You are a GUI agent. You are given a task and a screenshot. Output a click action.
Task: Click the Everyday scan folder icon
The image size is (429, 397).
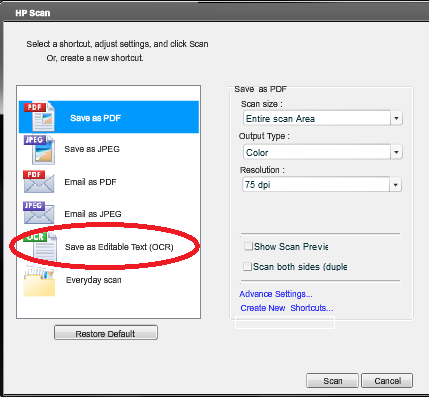[39, 281]
